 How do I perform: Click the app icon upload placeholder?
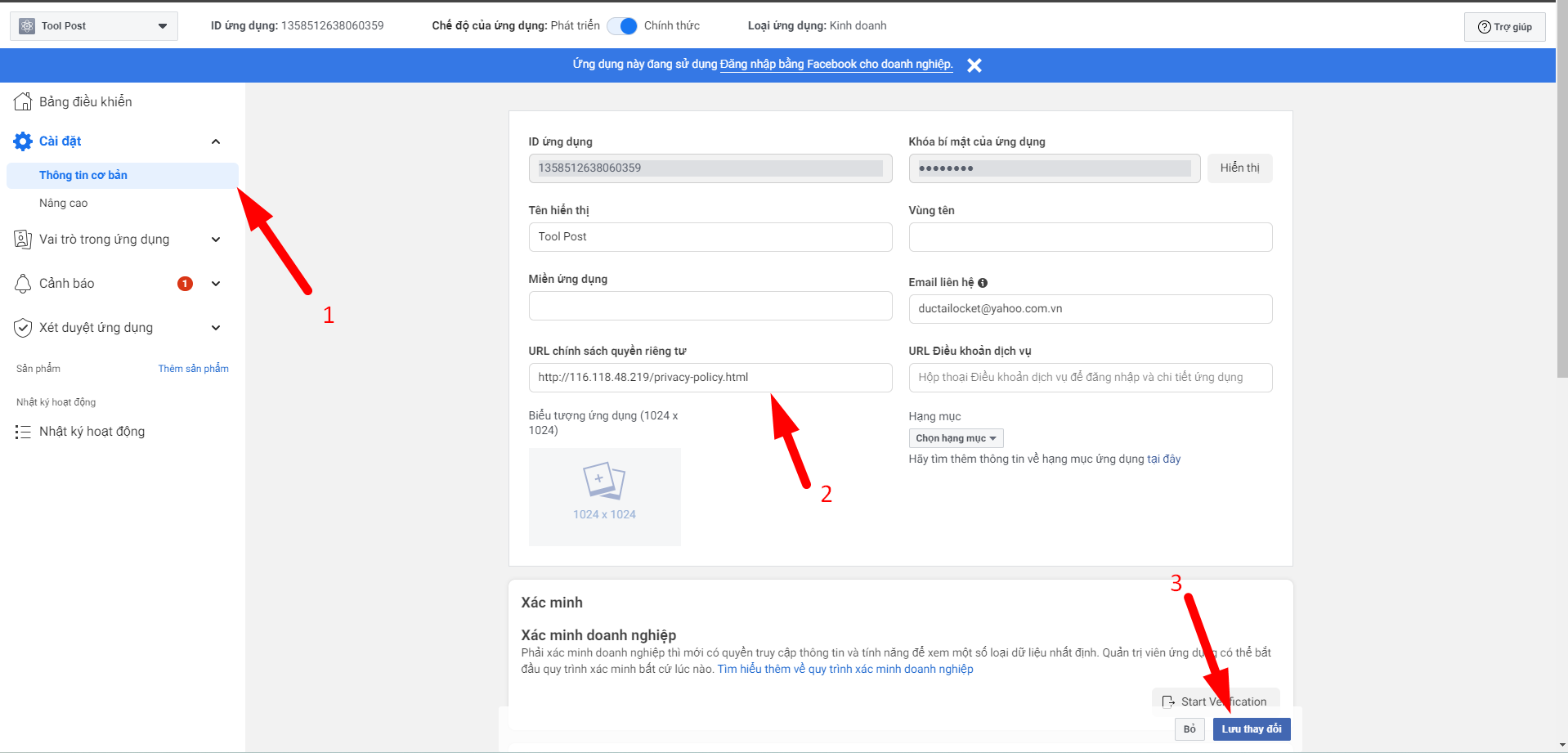click(x=604, y=496)
